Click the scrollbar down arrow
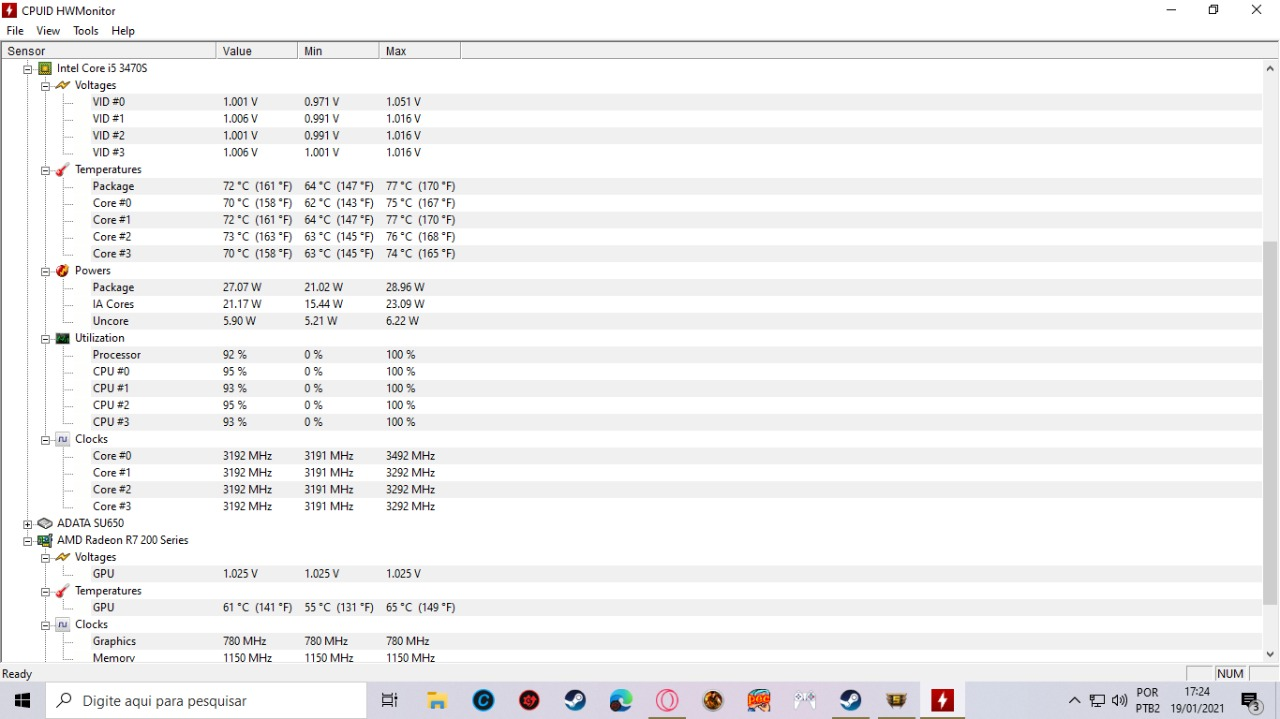Image resolution: width=1280 pixels, height=719 pixels. (x=1271, y=655)
